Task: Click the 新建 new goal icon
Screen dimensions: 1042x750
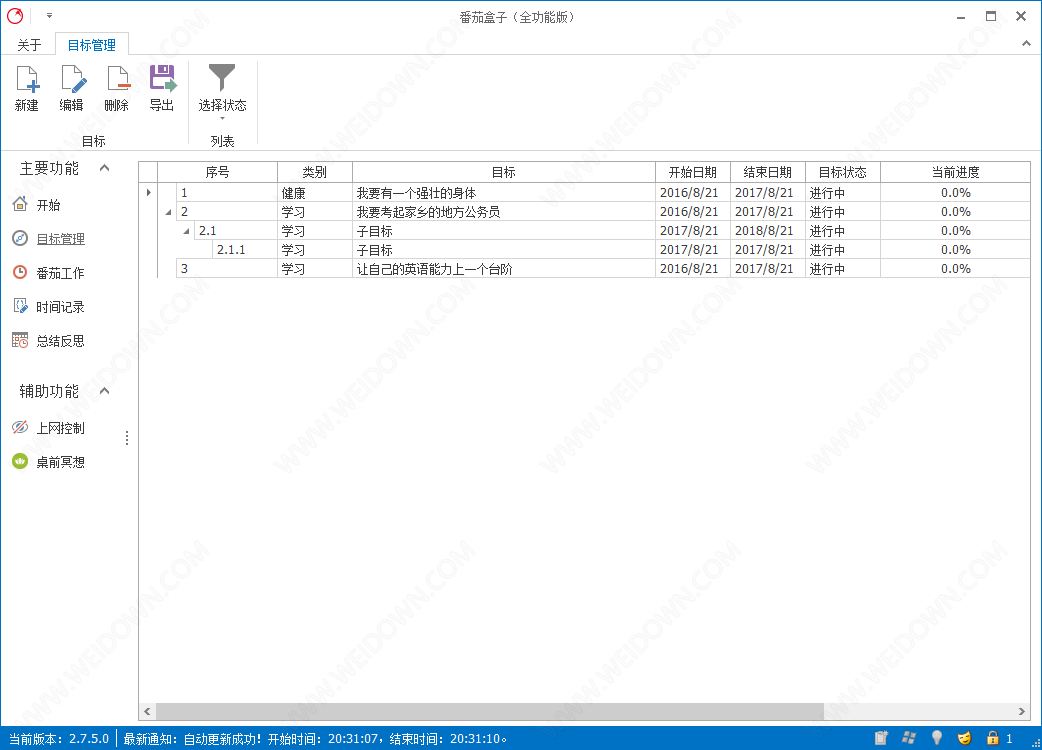Action: 27,79
